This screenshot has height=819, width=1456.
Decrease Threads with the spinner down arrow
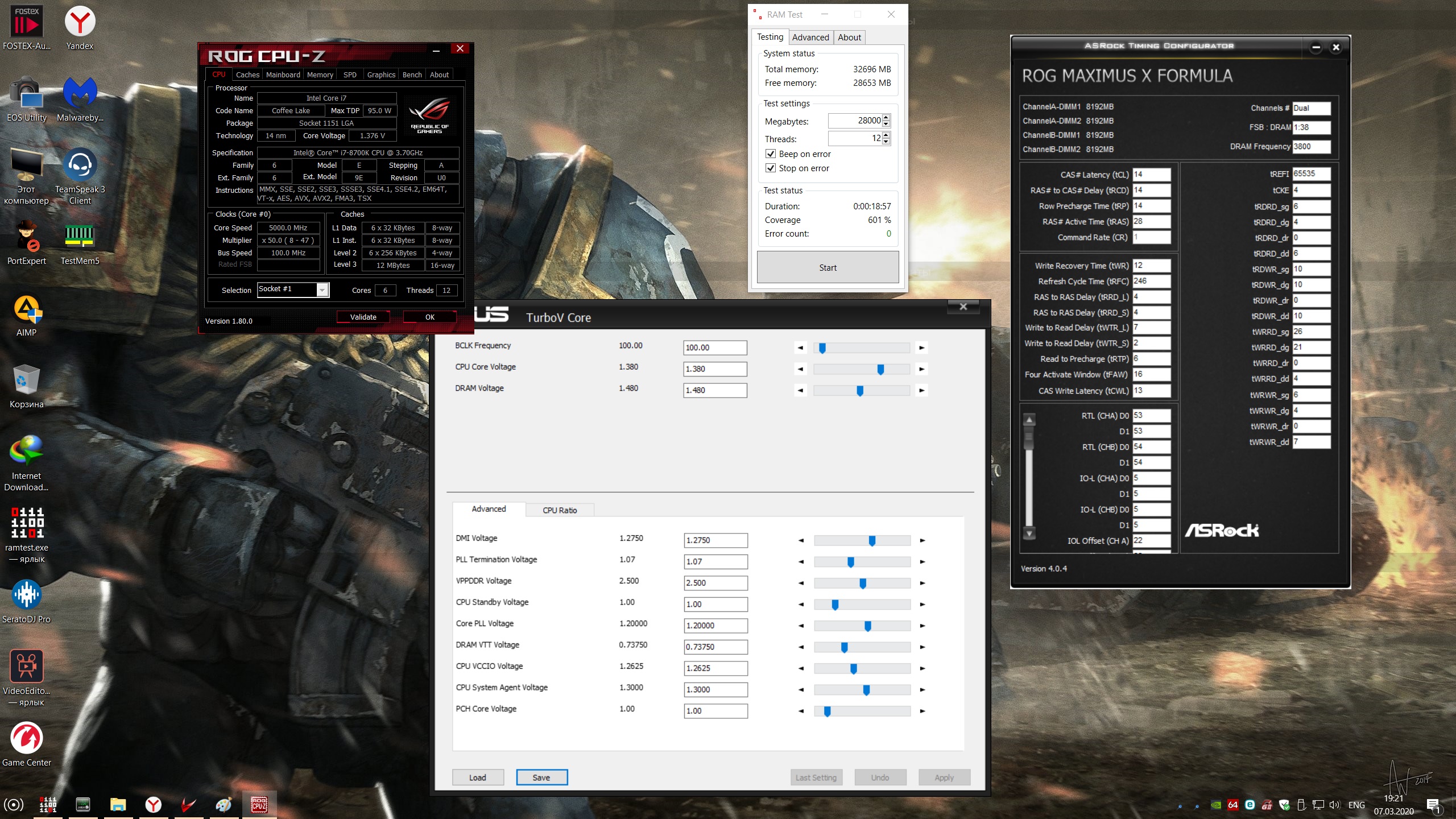[886, 142]
